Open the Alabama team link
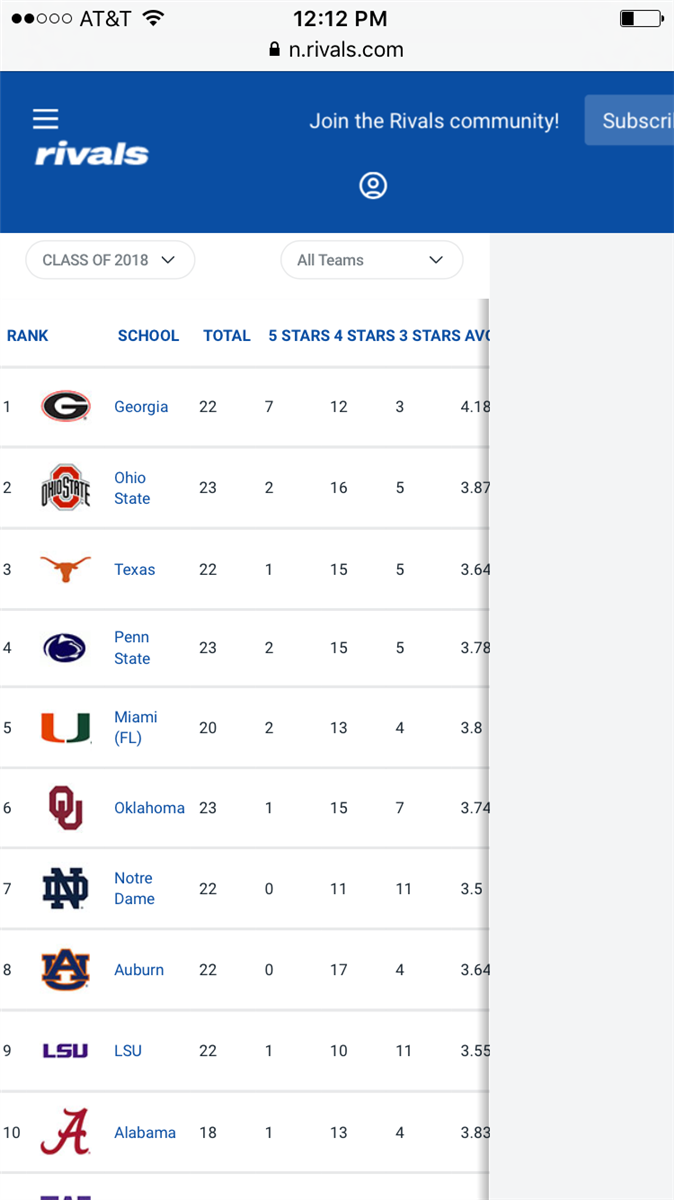 [145, 1133]
